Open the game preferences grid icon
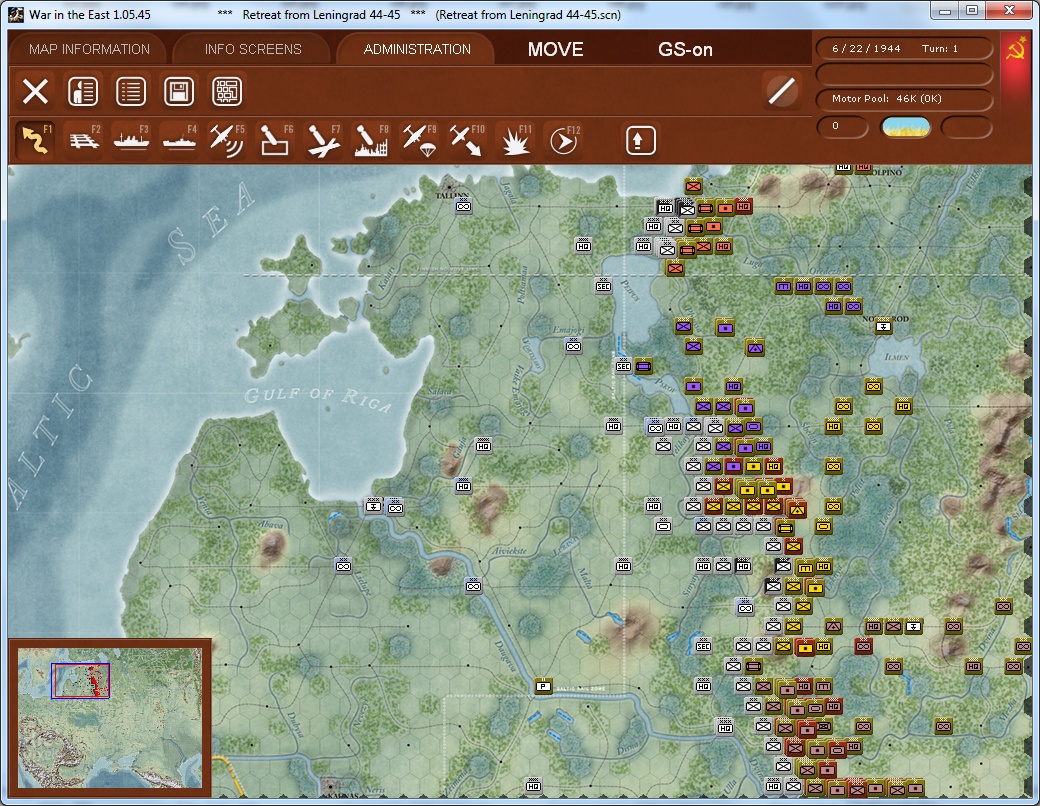Image resolution: width=1040 pixels, height=806 pixels. (x=227, y=92)
